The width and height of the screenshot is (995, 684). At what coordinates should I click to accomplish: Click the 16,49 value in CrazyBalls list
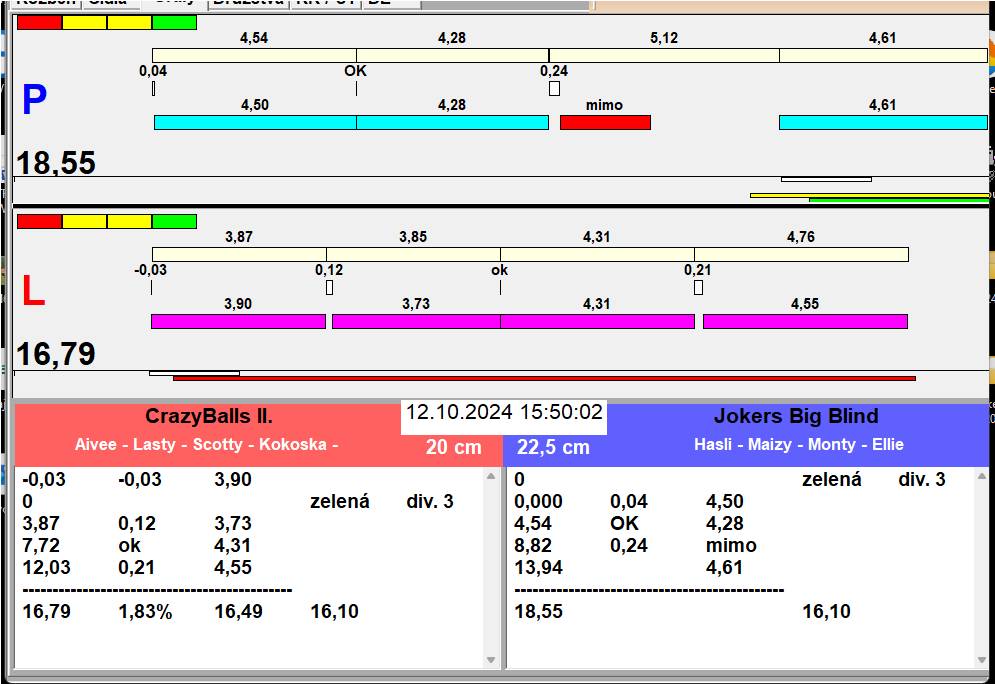pos(239,611)
